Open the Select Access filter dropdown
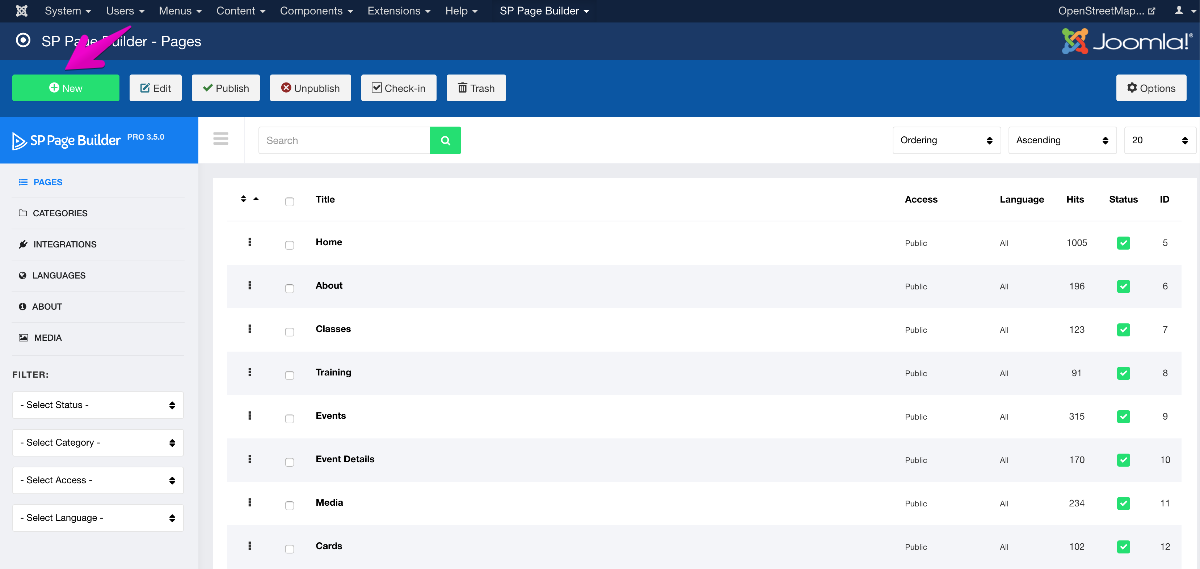Image resolution: width=1200 pixels, height=569 pixels. coord(98,480)
